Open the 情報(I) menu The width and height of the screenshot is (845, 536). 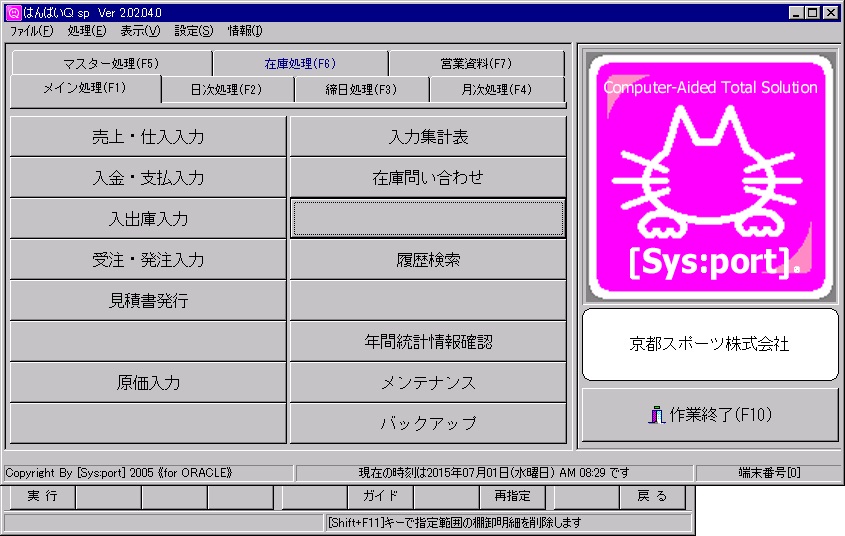[x=245, y=31]
